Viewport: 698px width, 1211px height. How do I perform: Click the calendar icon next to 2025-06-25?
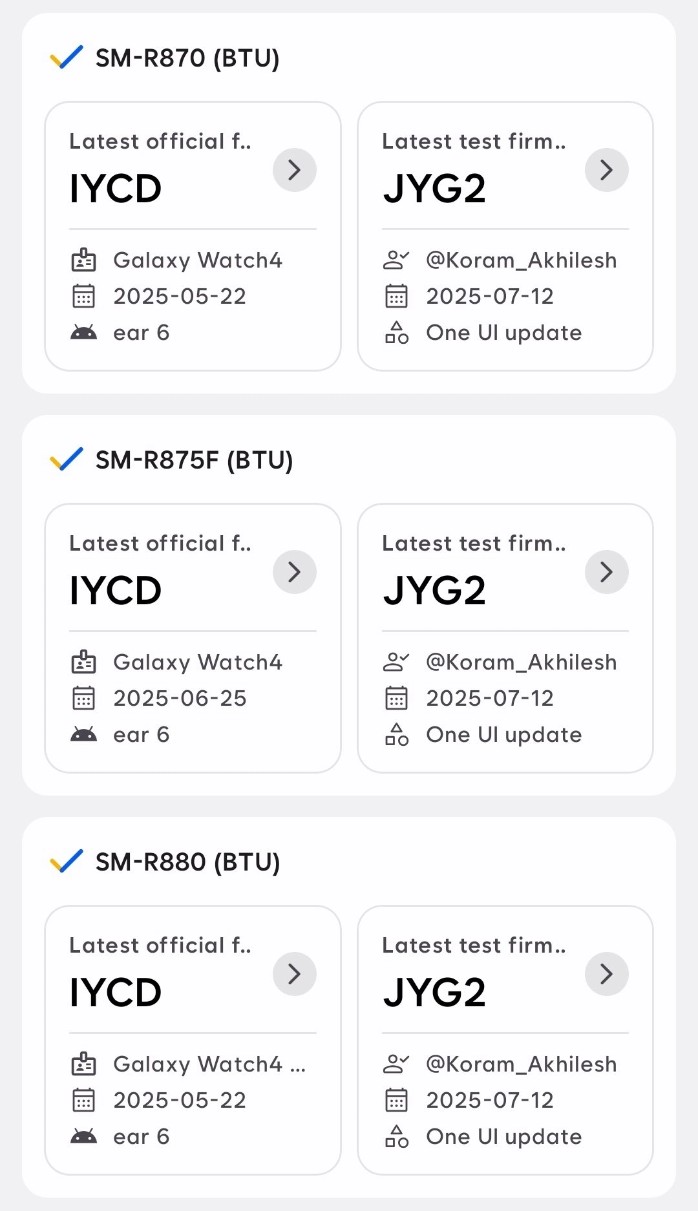tap(84, 698)
